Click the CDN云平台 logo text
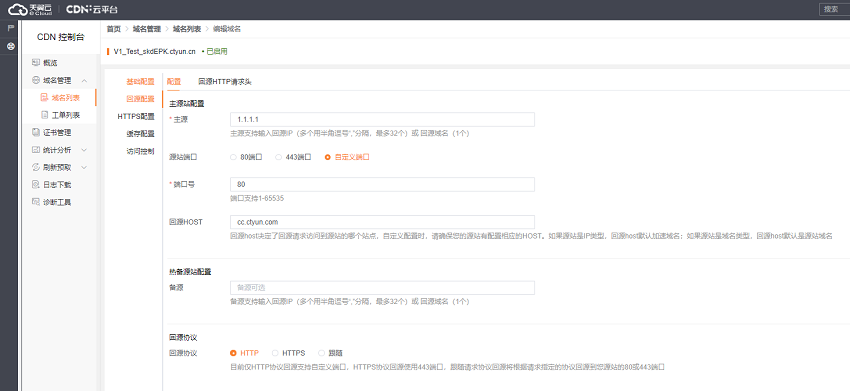The height and width of the screenshot is (391, 850). coord(91,9)
